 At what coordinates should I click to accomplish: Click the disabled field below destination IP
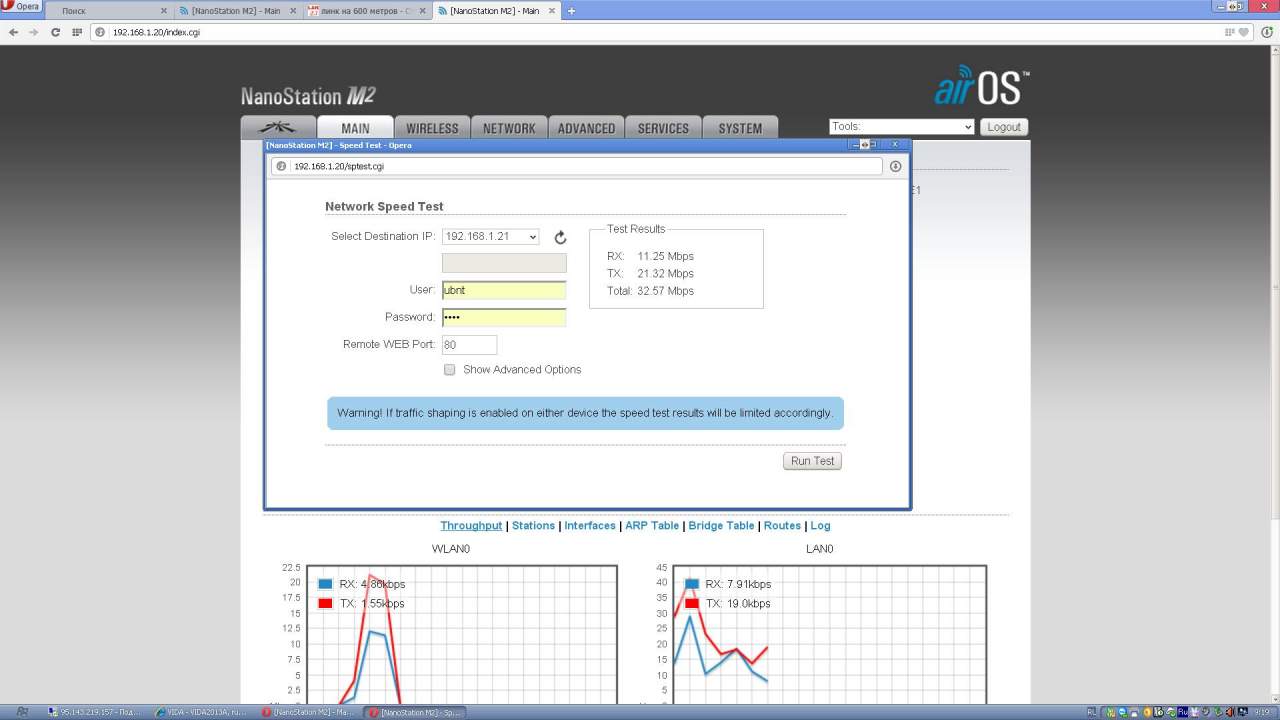504,263
